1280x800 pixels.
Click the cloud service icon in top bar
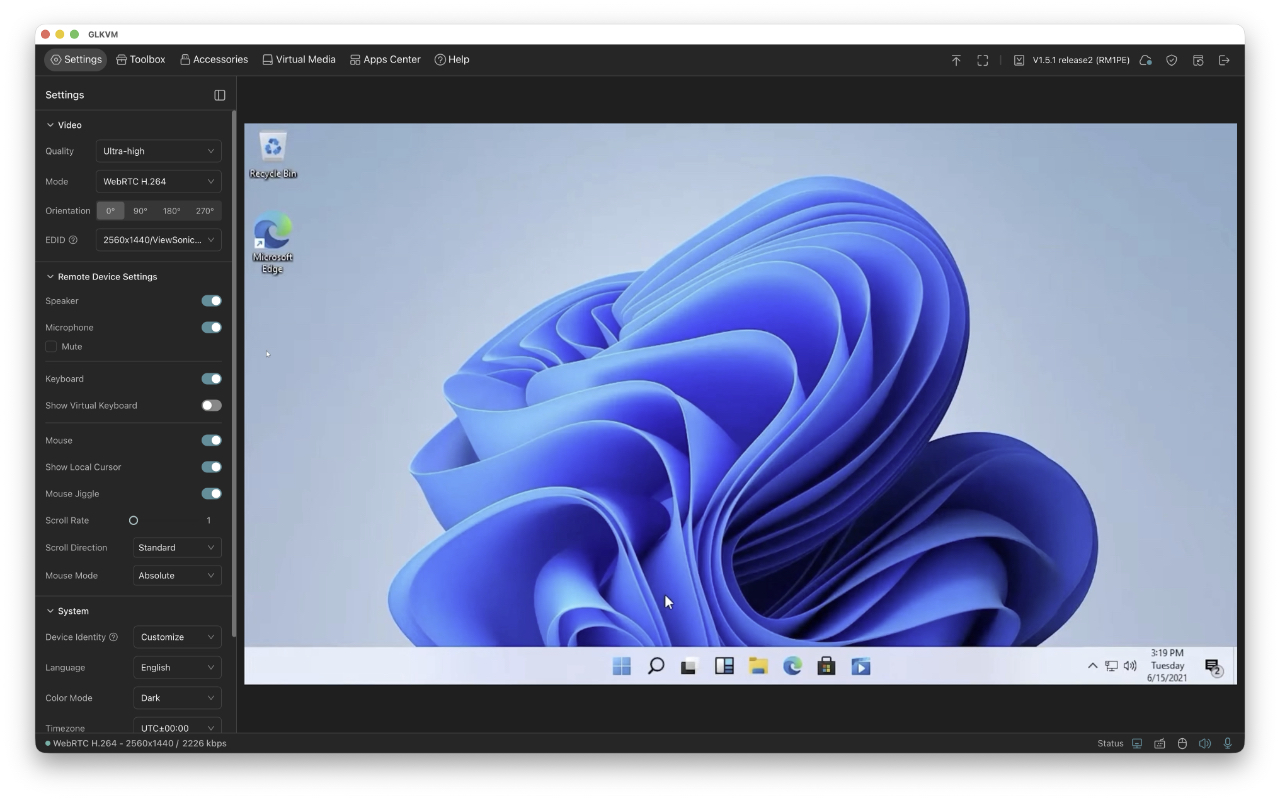tap(1146, 60)
